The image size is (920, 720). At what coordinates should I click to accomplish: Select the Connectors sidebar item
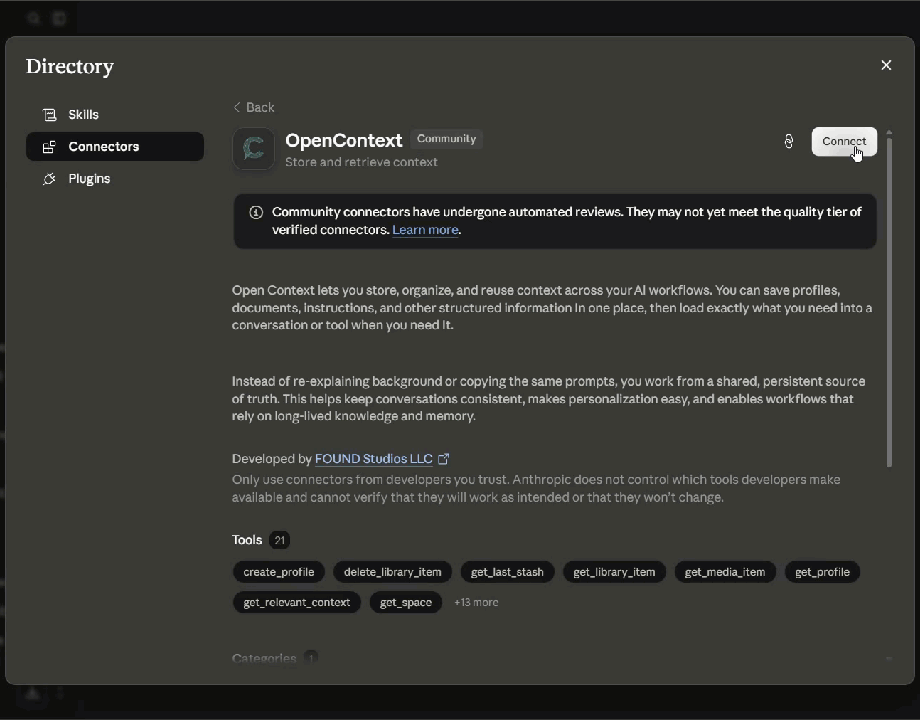115,147
